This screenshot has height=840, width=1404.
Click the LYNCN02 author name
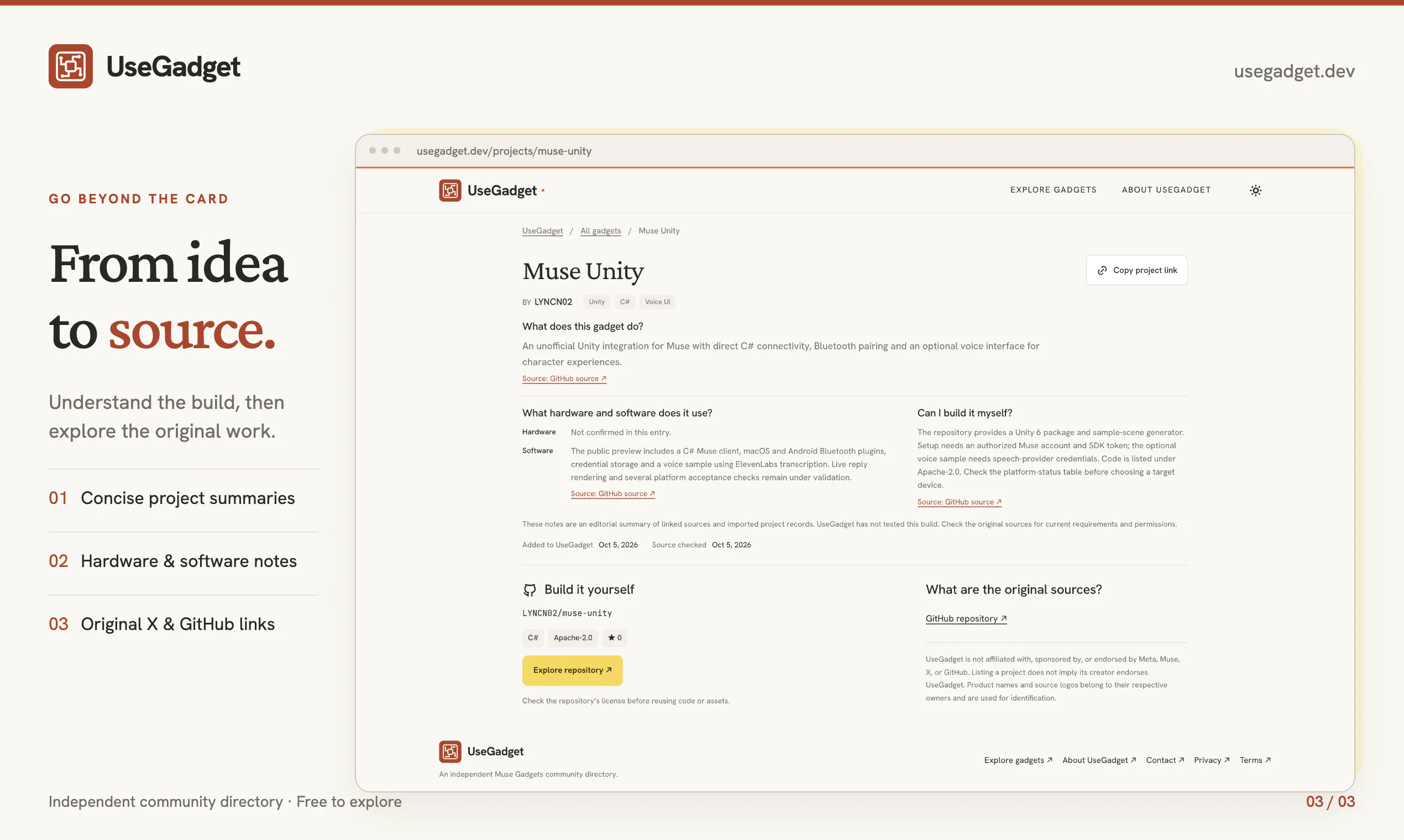point(553,302)
